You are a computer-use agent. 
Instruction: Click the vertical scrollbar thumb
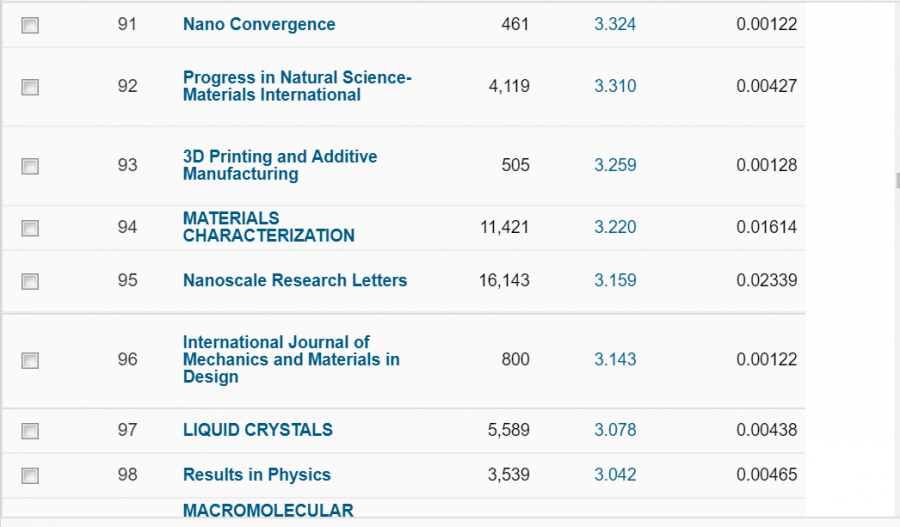click(896, 181)
